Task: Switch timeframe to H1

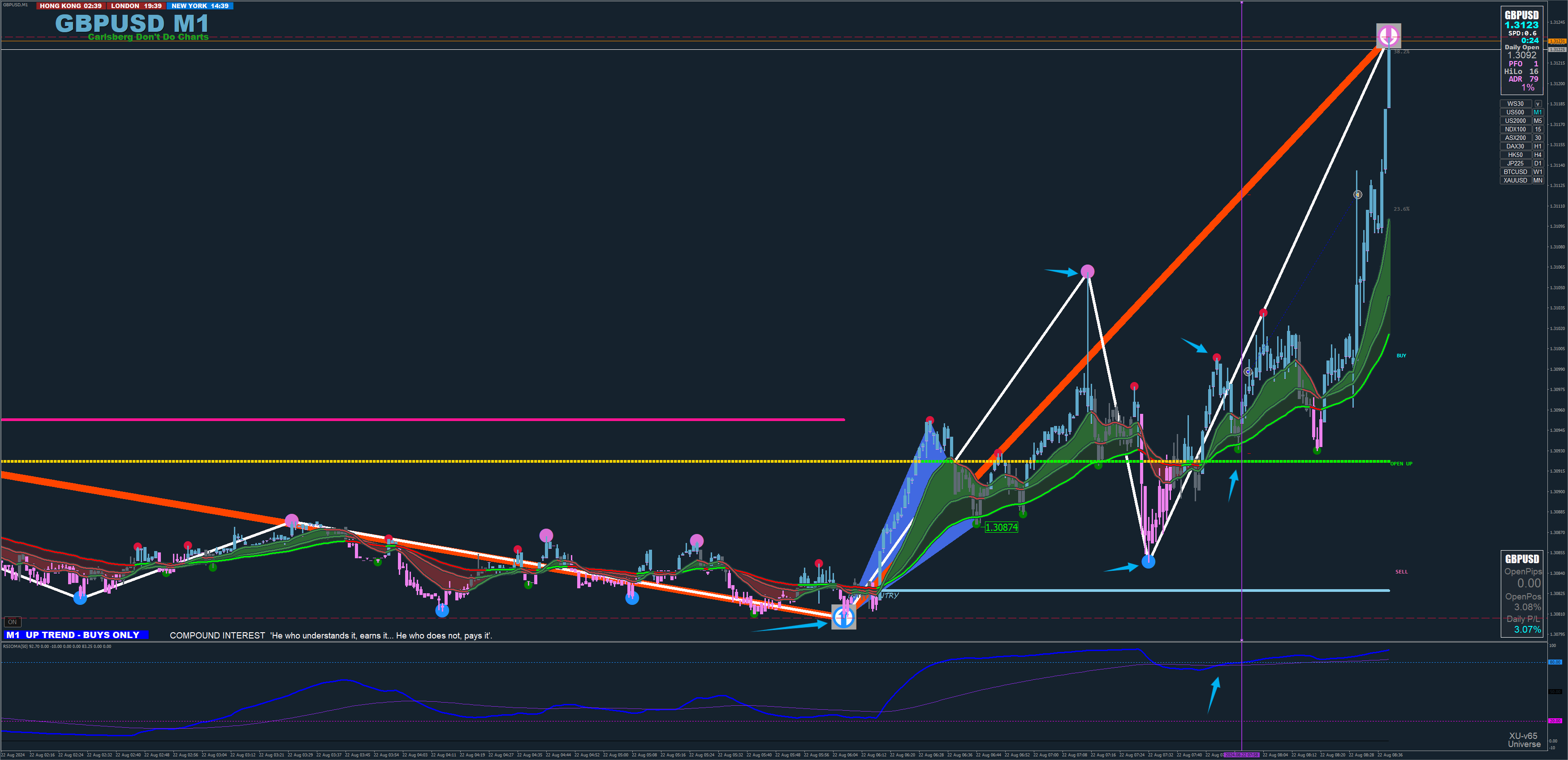Action: pos(1538,146)
